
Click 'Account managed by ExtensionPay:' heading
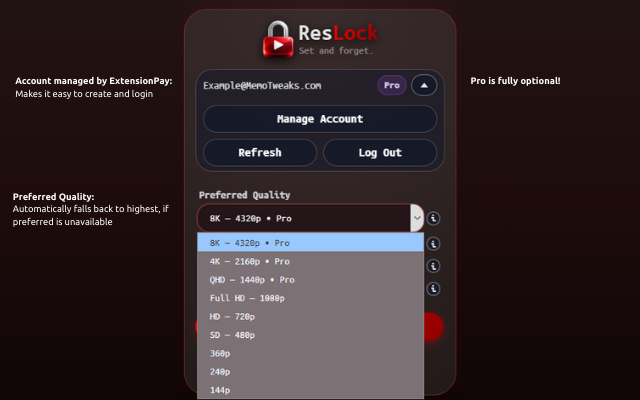click(94, 81)
